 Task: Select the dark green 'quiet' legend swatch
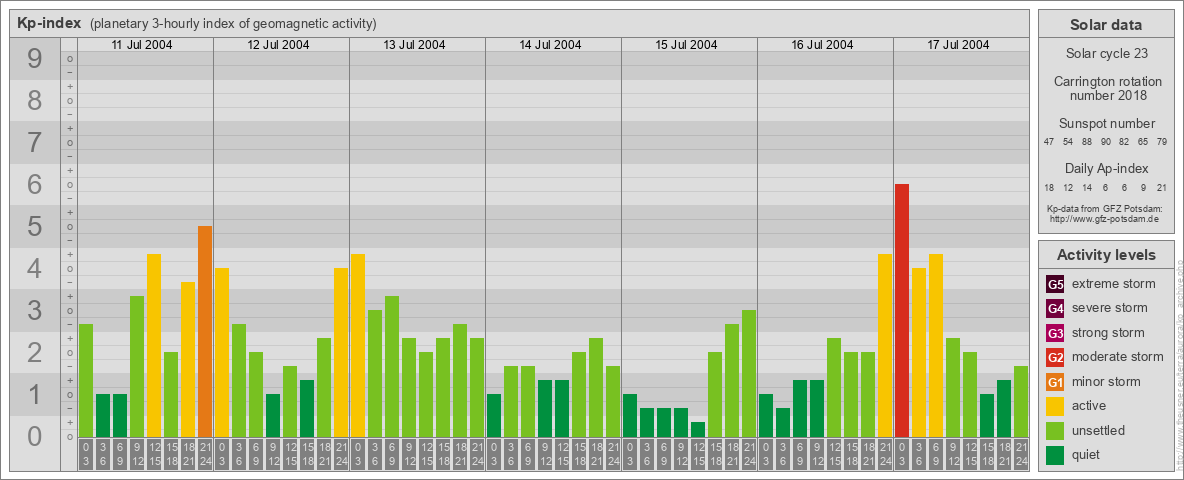pyautogui.click(x=1055, y=455)
